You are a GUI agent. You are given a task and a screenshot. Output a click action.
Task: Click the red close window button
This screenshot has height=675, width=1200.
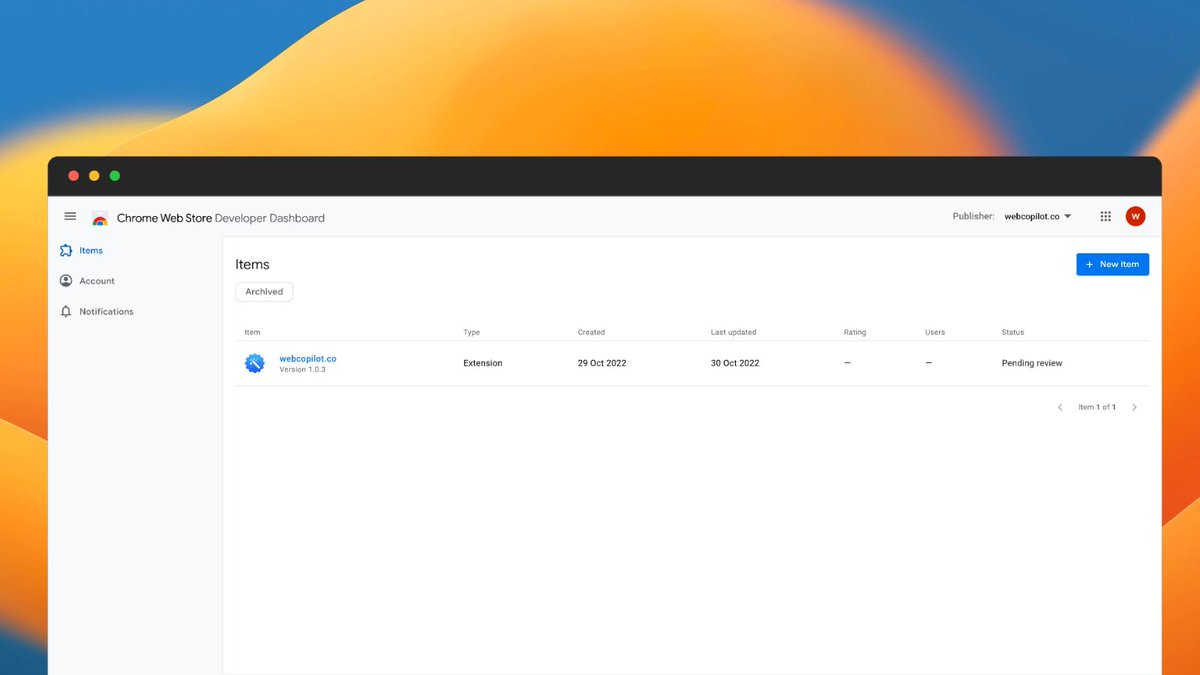[x=73, y=176]
